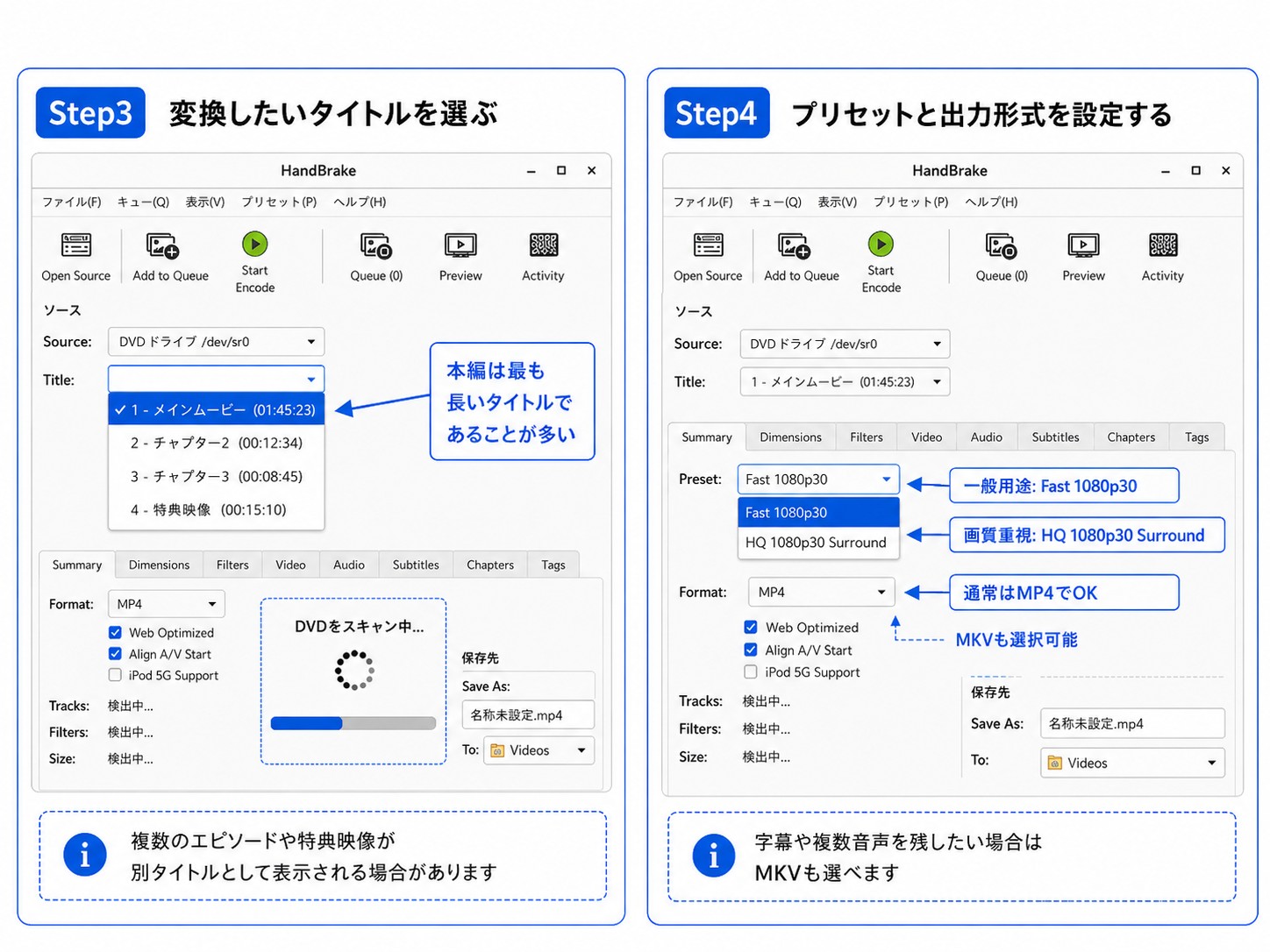Open Videos destination dropdown in Step3 window
The width and height of the screenshot is (1270, 952).
point(539,750)
